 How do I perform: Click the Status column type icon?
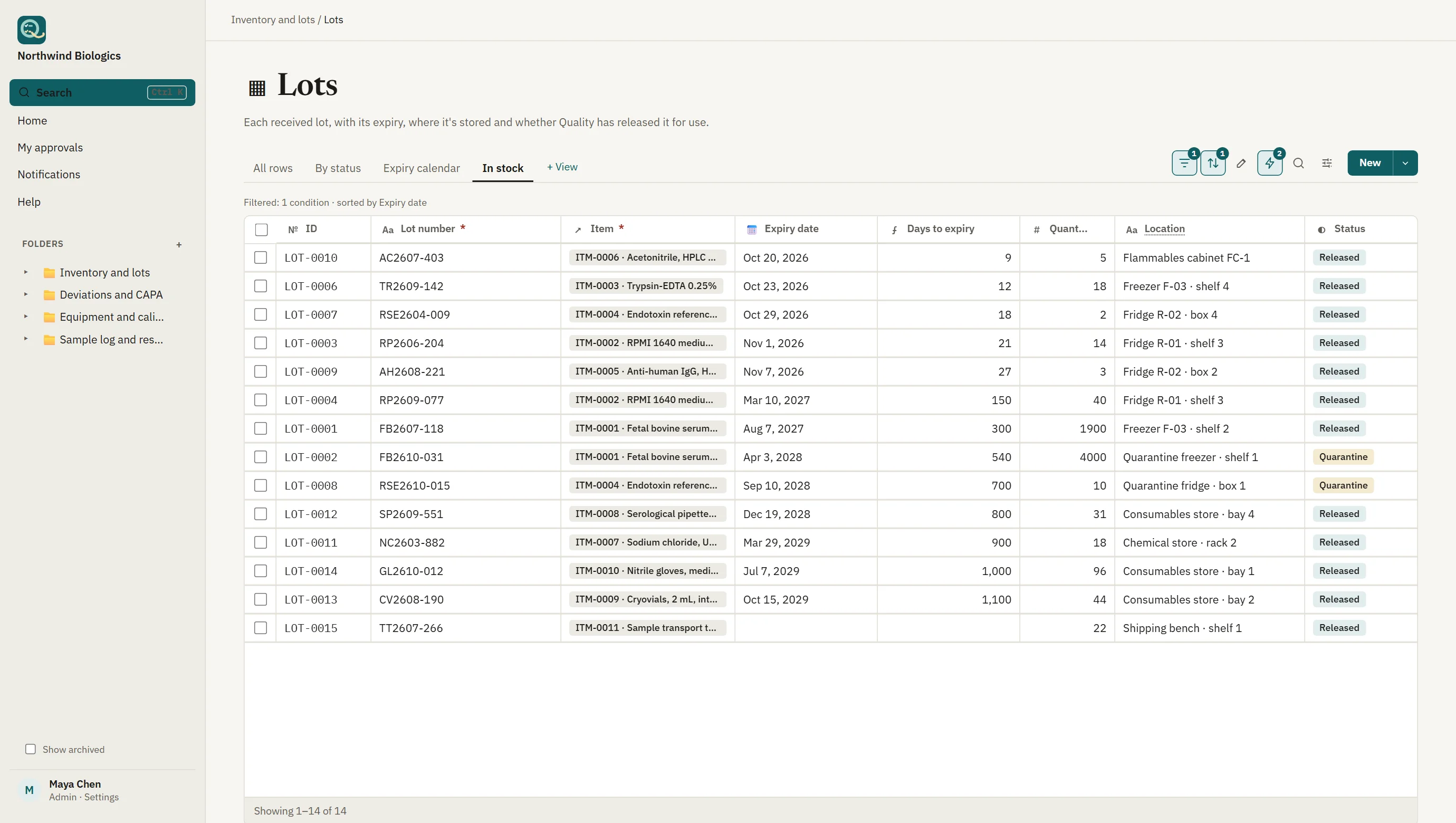(x=1321, y=229)
